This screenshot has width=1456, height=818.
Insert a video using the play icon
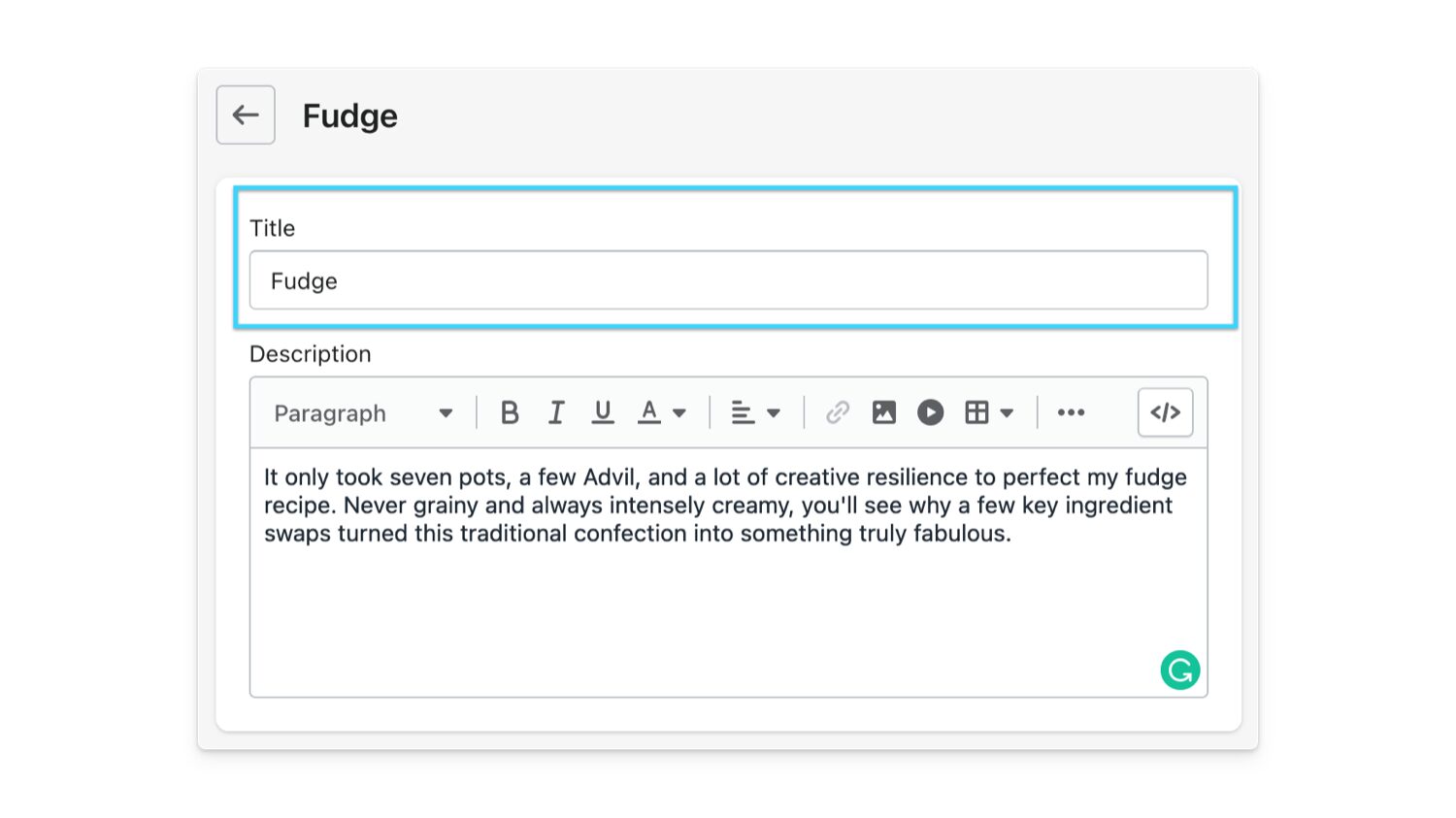(931, 412)
